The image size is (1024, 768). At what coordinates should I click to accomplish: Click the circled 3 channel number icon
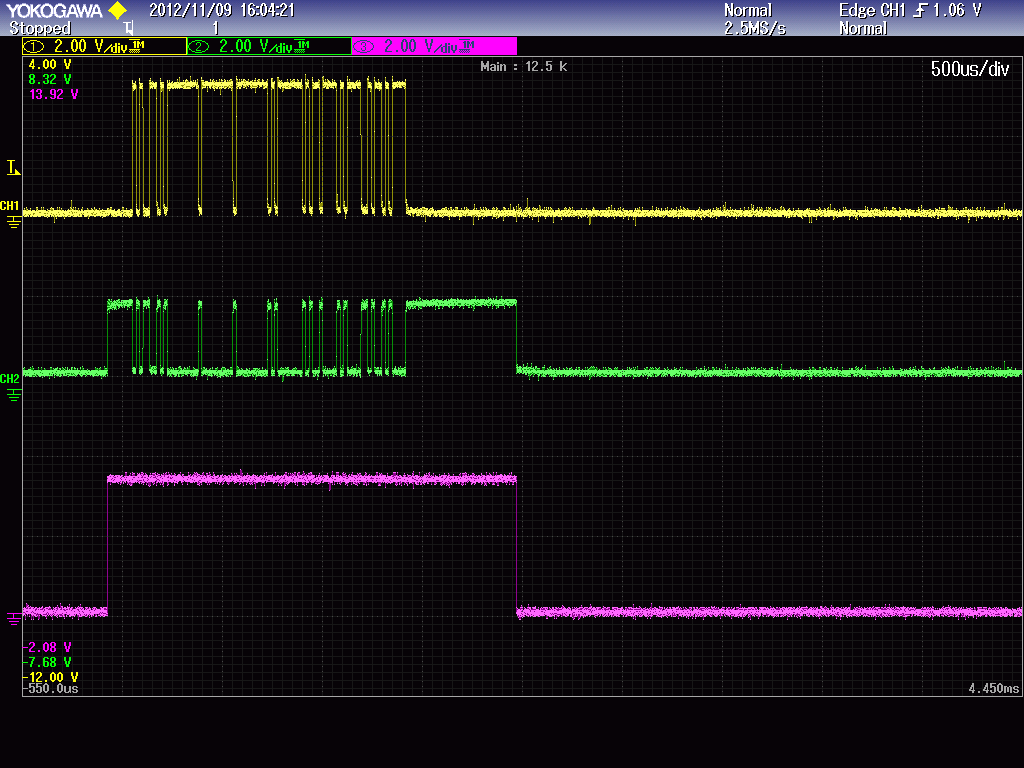pyautogui.click(x=364, y=46)
